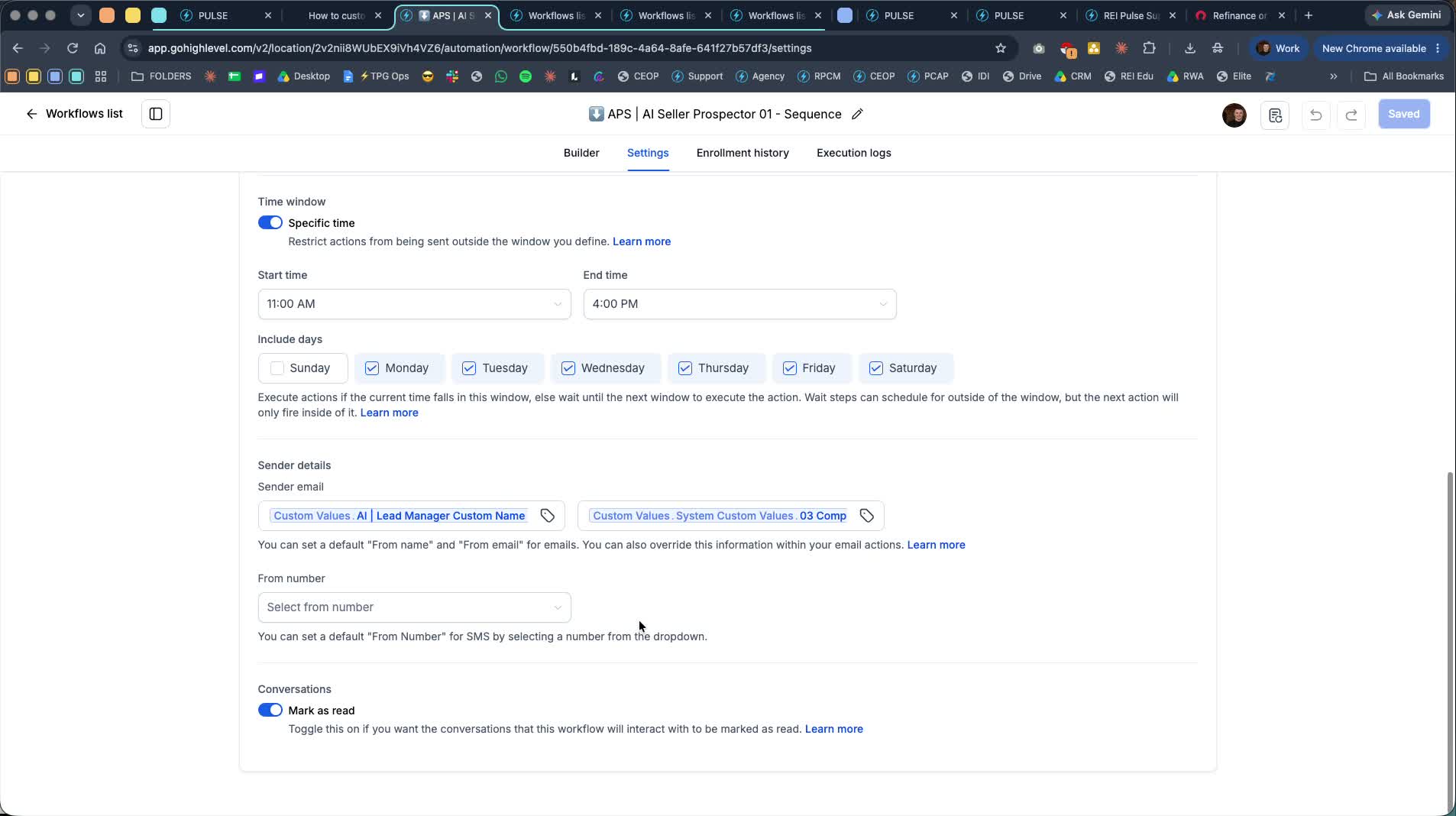Turn off the Mark as read toggle
1456x816 pixels.
[270, 711]
